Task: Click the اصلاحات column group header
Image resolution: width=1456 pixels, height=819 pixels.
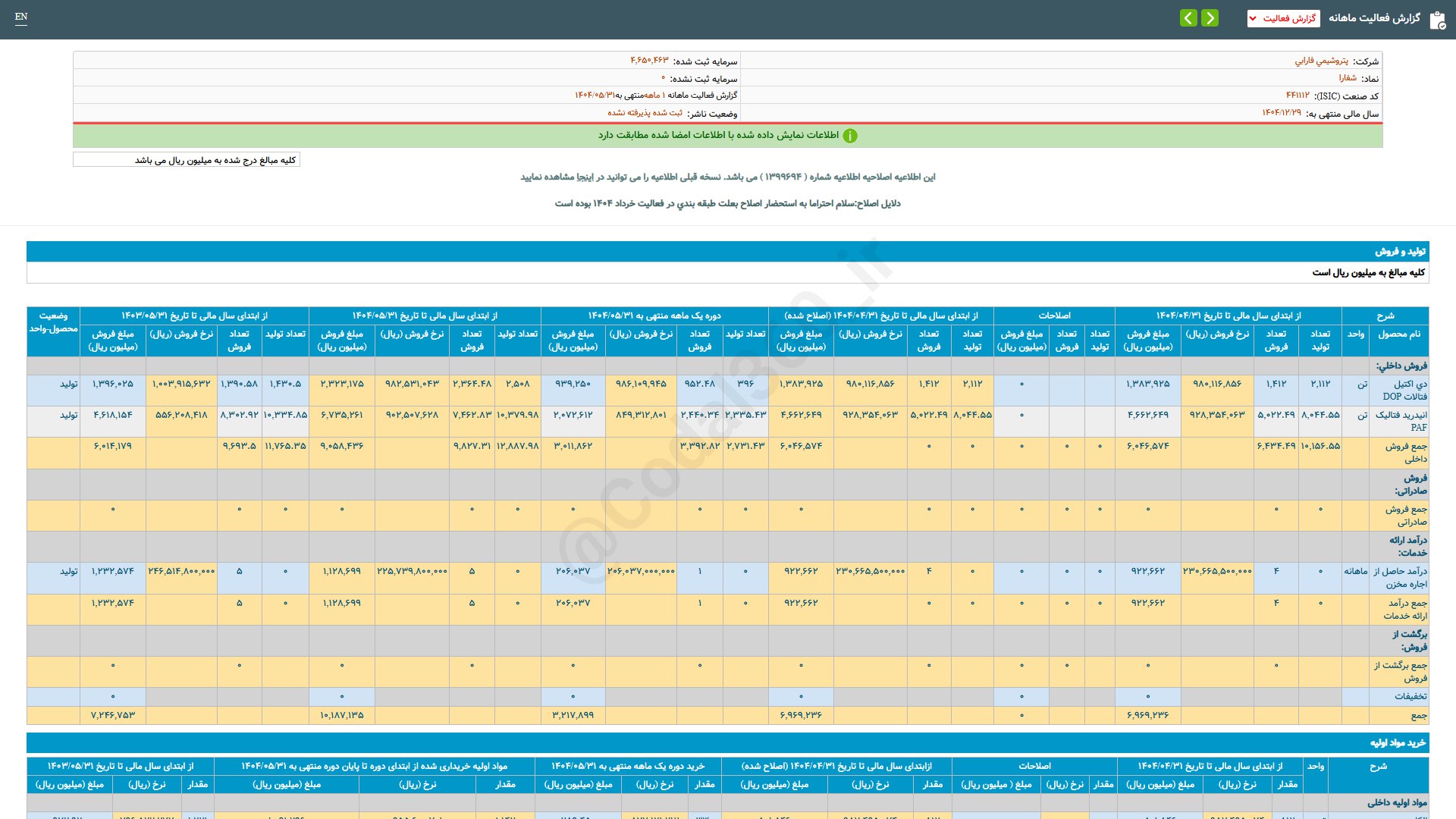Action: pos(1054,315)
